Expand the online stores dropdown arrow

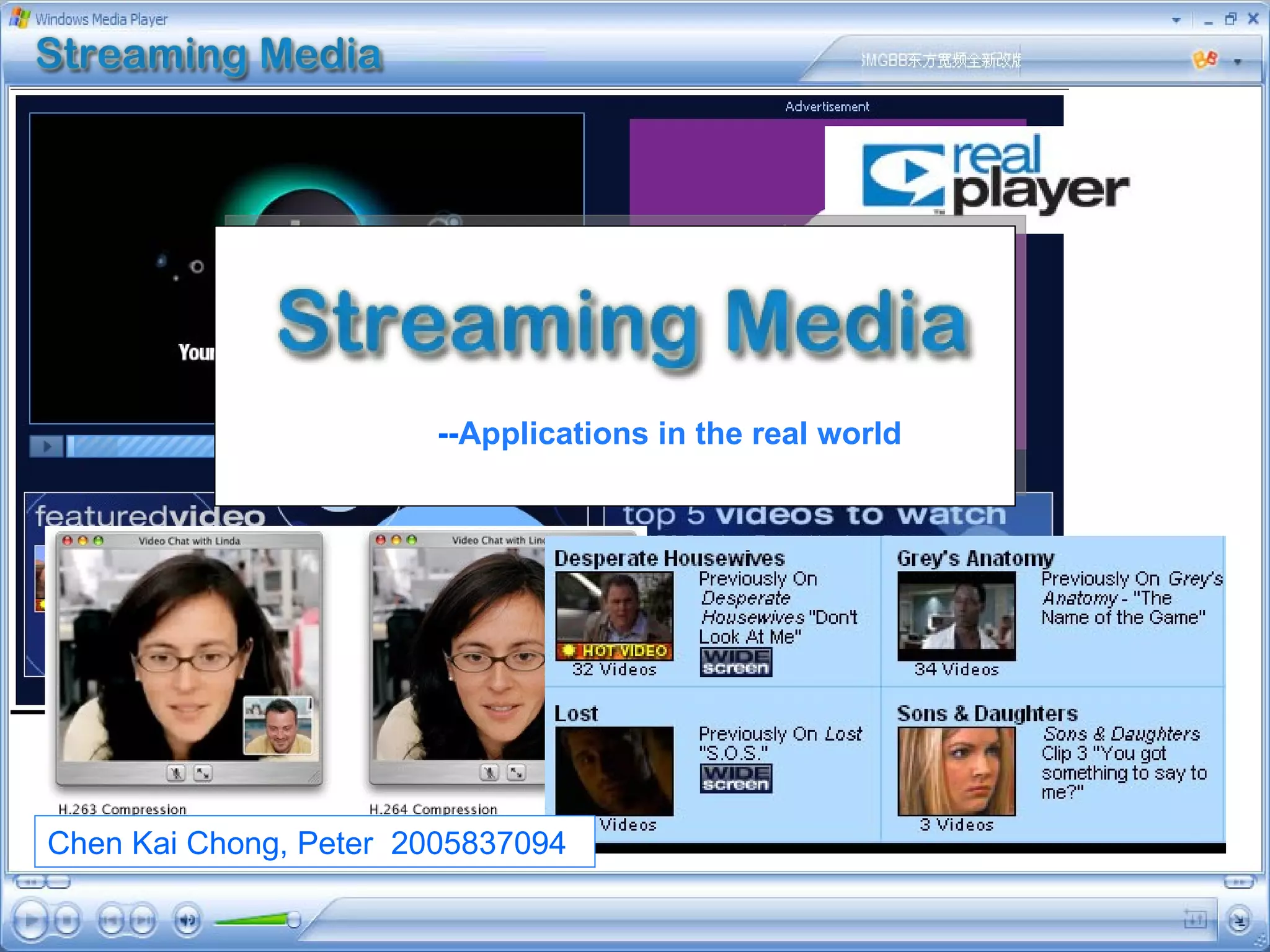coord(1237,61)
